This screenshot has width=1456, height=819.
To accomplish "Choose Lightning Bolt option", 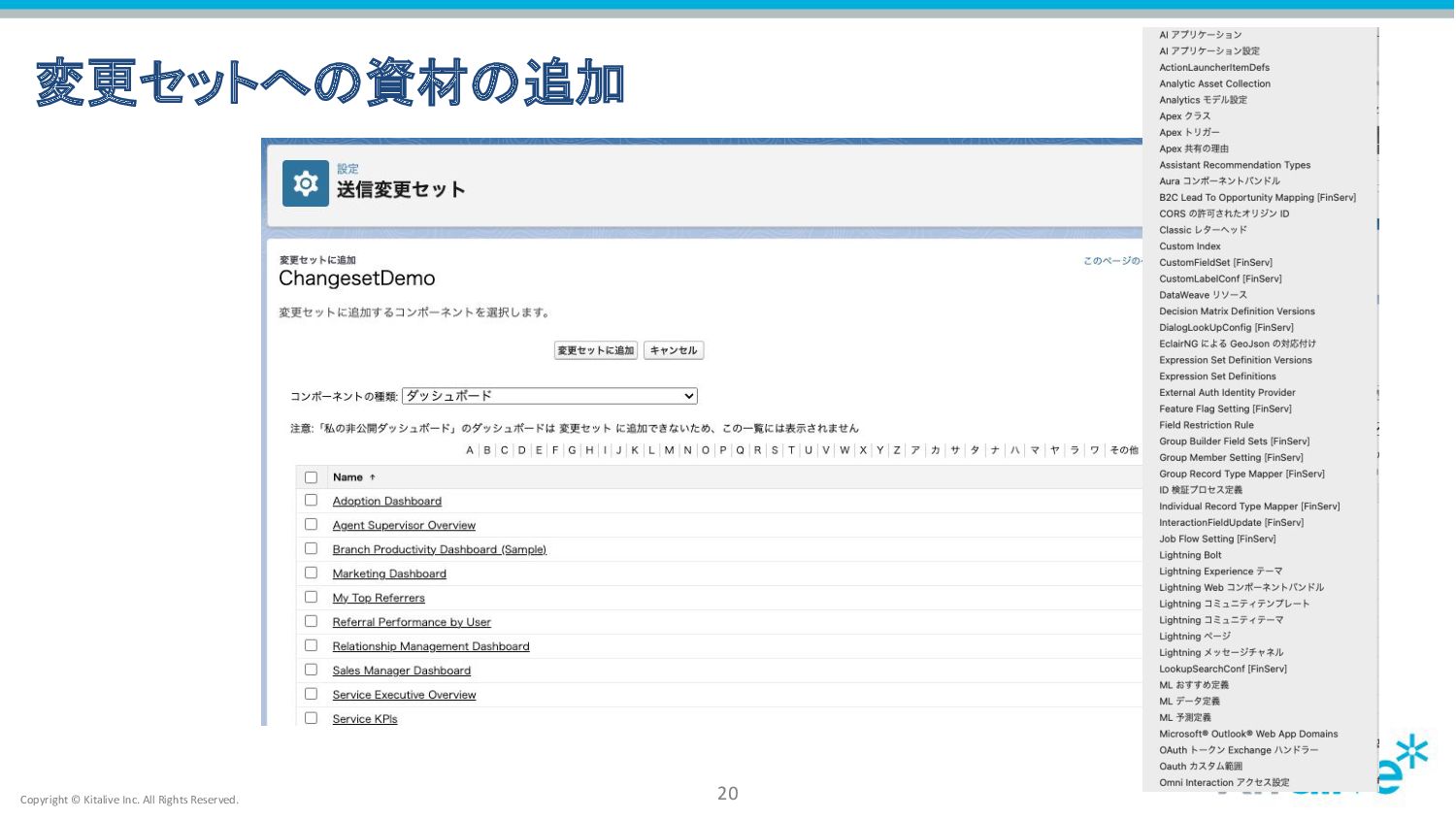I will [1190, 555].
